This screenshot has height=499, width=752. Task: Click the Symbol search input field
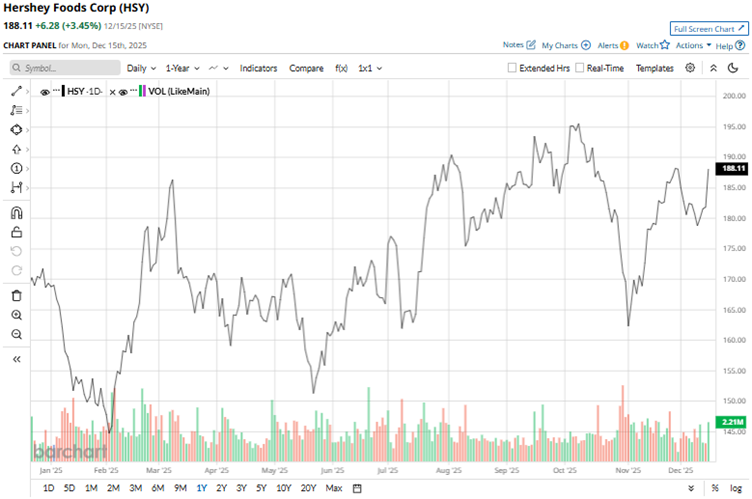65,68
